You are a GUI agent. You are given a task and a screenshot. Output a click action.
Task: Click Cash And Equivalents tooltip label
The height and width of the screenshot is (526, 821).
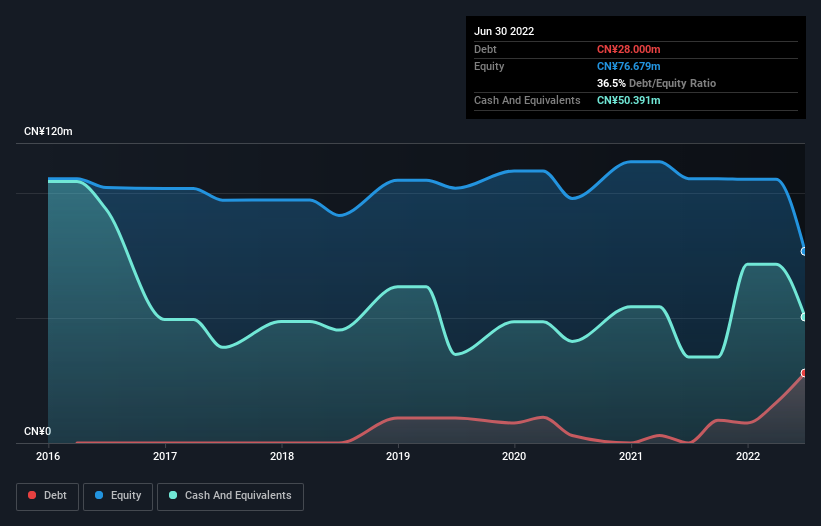coord(527,100)
